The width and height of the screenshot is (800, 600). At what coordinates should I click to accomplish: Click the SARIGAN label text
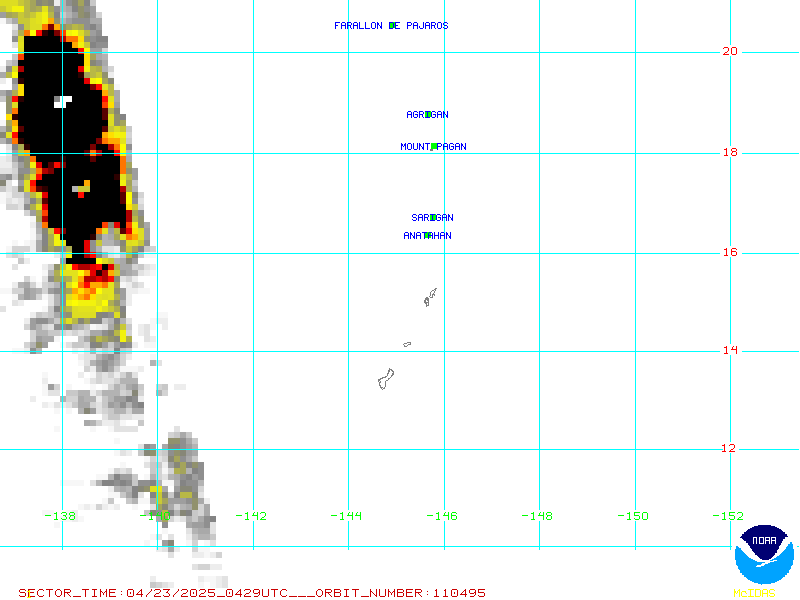(433, 218)
